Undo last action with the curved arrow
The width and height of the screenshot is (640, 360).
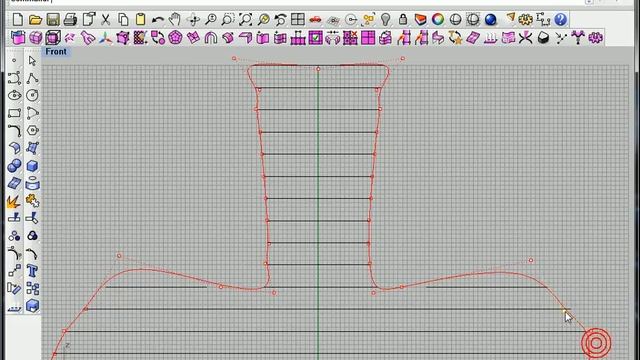click(158, 19)
